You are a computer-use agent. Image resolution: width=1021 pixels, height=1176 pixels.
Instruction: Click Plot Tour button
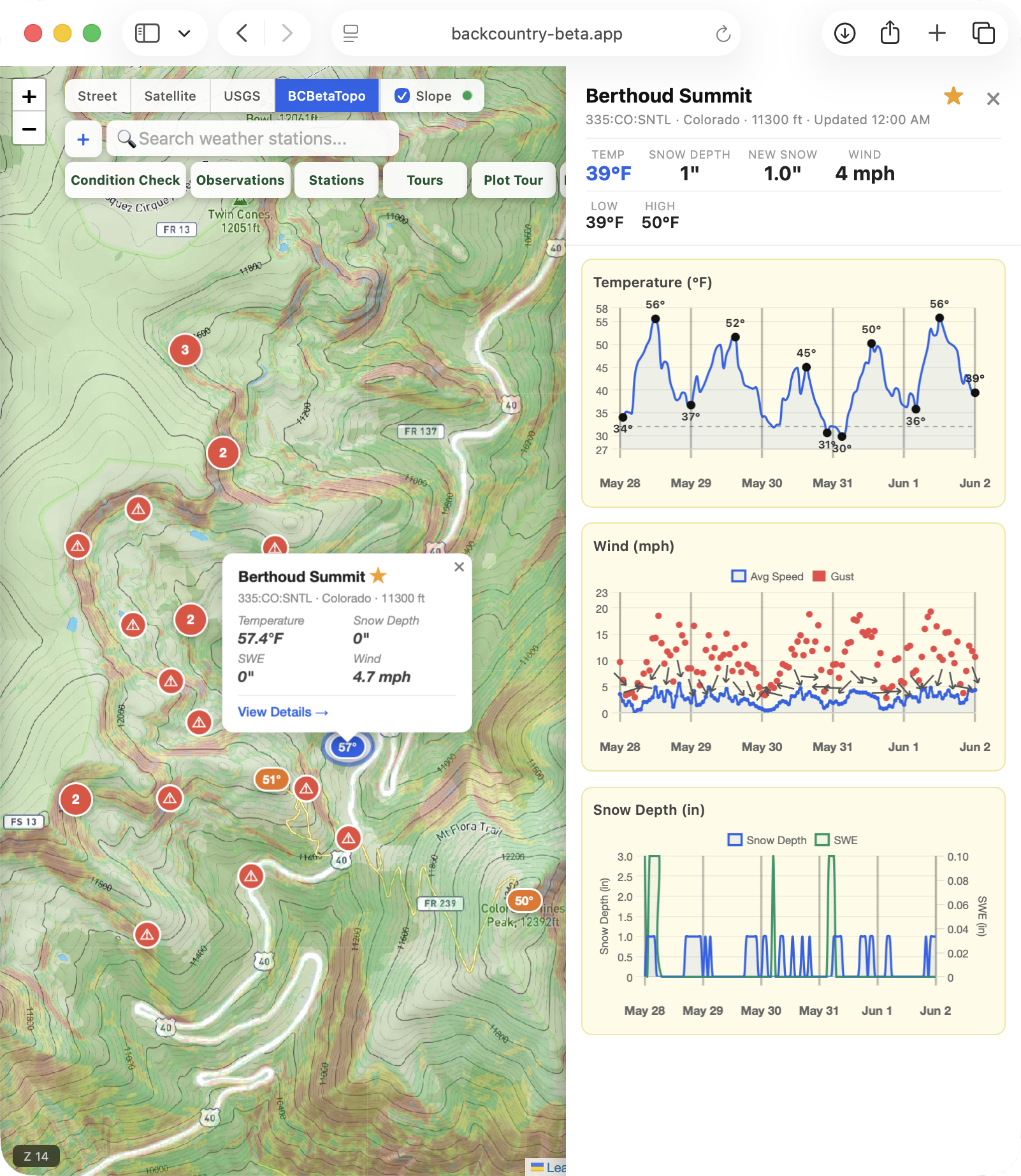click(x=514, y=180)
